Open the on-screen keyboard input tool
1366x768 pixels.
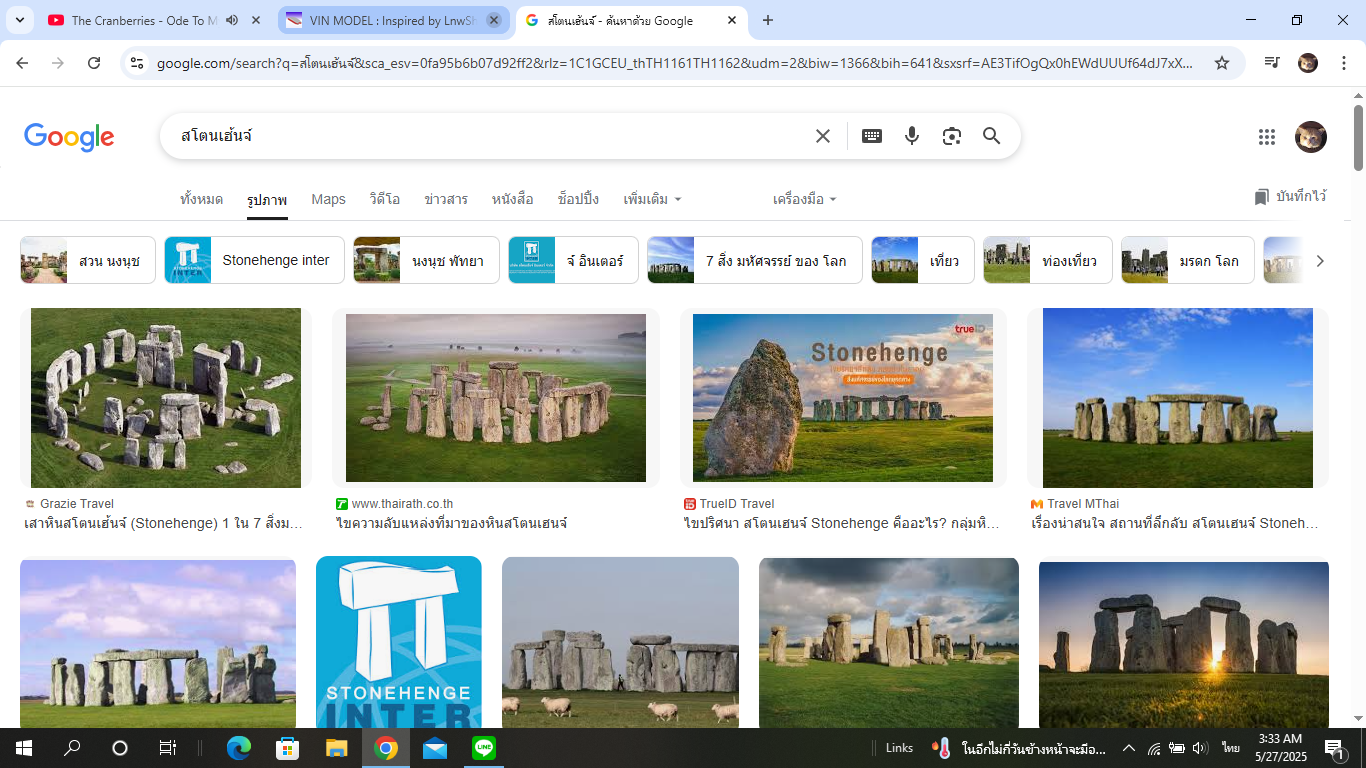(871, 136)
